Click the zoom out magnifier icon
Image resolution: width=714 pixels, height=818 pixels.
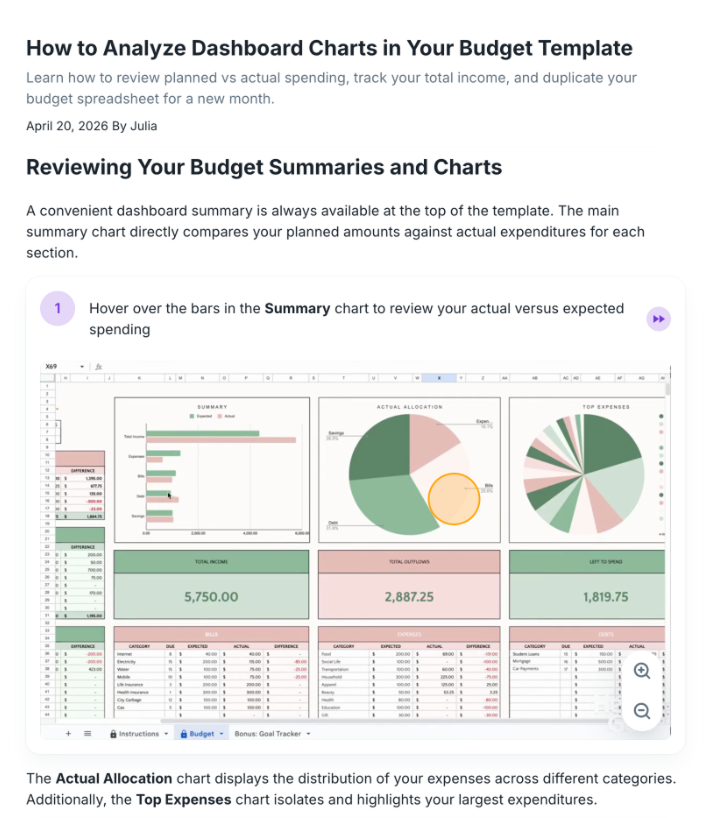point(642,711)
